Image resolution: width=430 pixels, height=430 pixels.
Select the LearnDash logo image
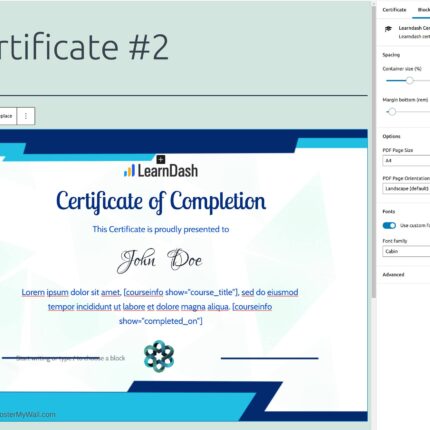[x=161, y=171]
